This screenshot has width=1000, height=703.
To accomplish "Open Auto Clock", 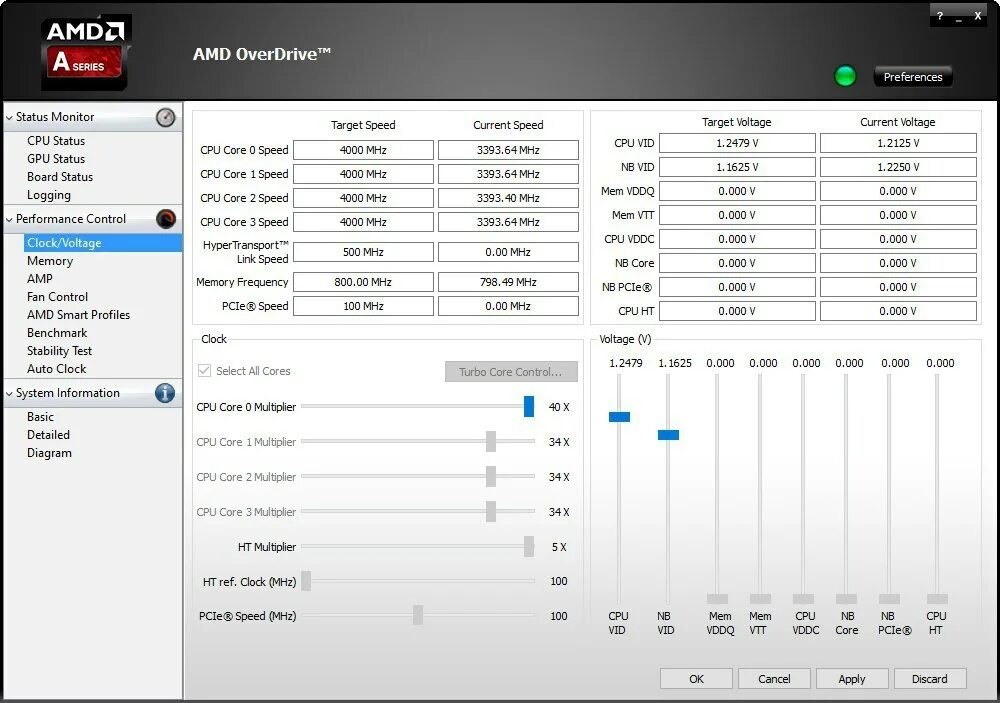I will (56, 369).
